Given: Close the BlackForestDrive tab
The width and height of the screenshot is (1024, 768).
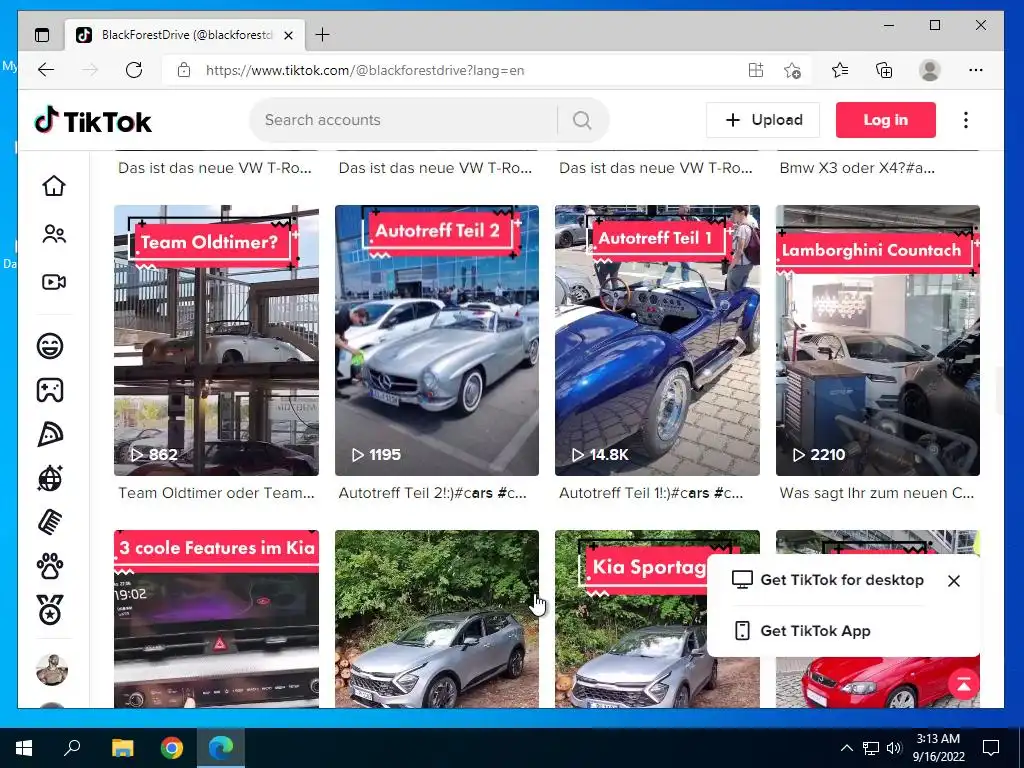Looking at the screenshot, I should click(x=289, y=35).
